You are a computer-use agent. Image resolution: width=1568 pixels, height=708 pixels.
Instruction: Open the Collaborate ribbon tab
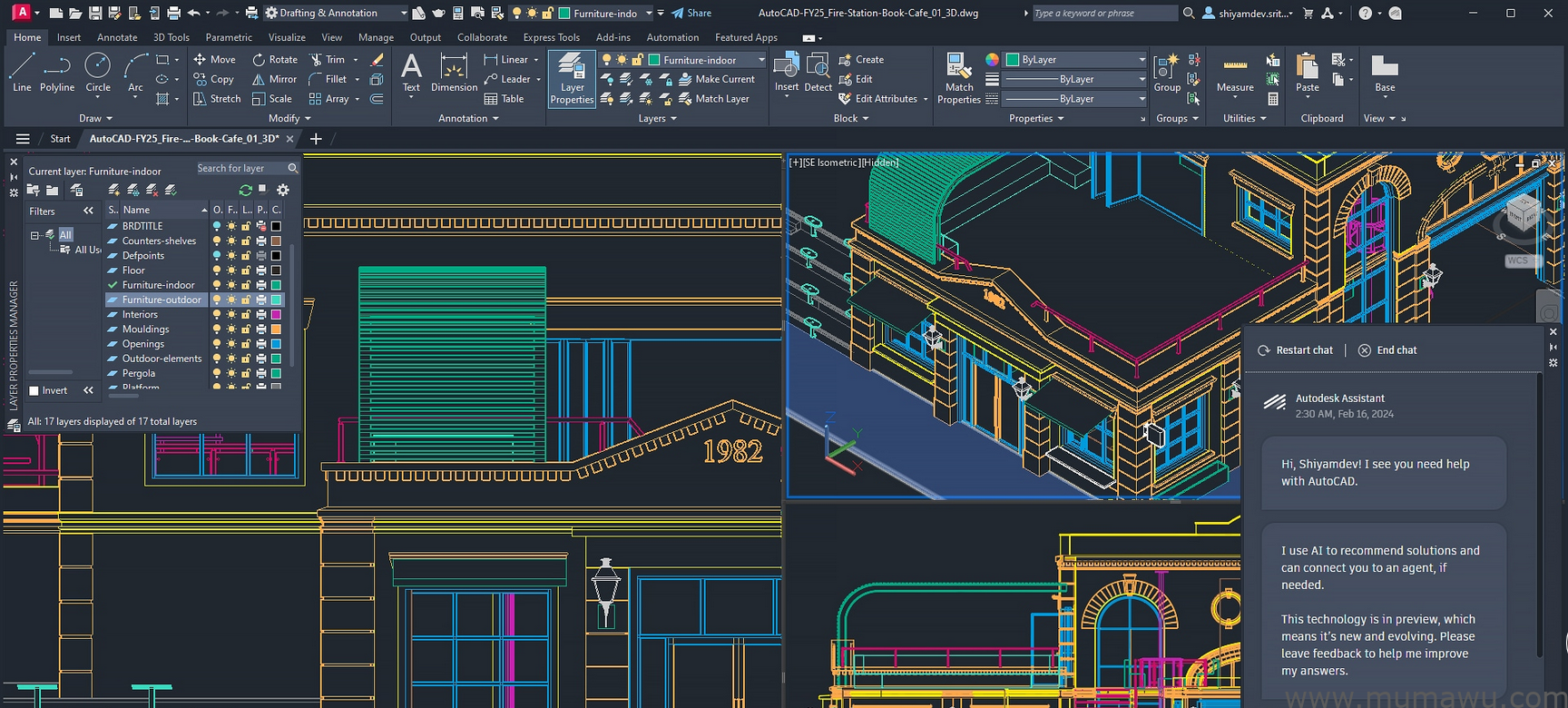[x=482, y=37]
